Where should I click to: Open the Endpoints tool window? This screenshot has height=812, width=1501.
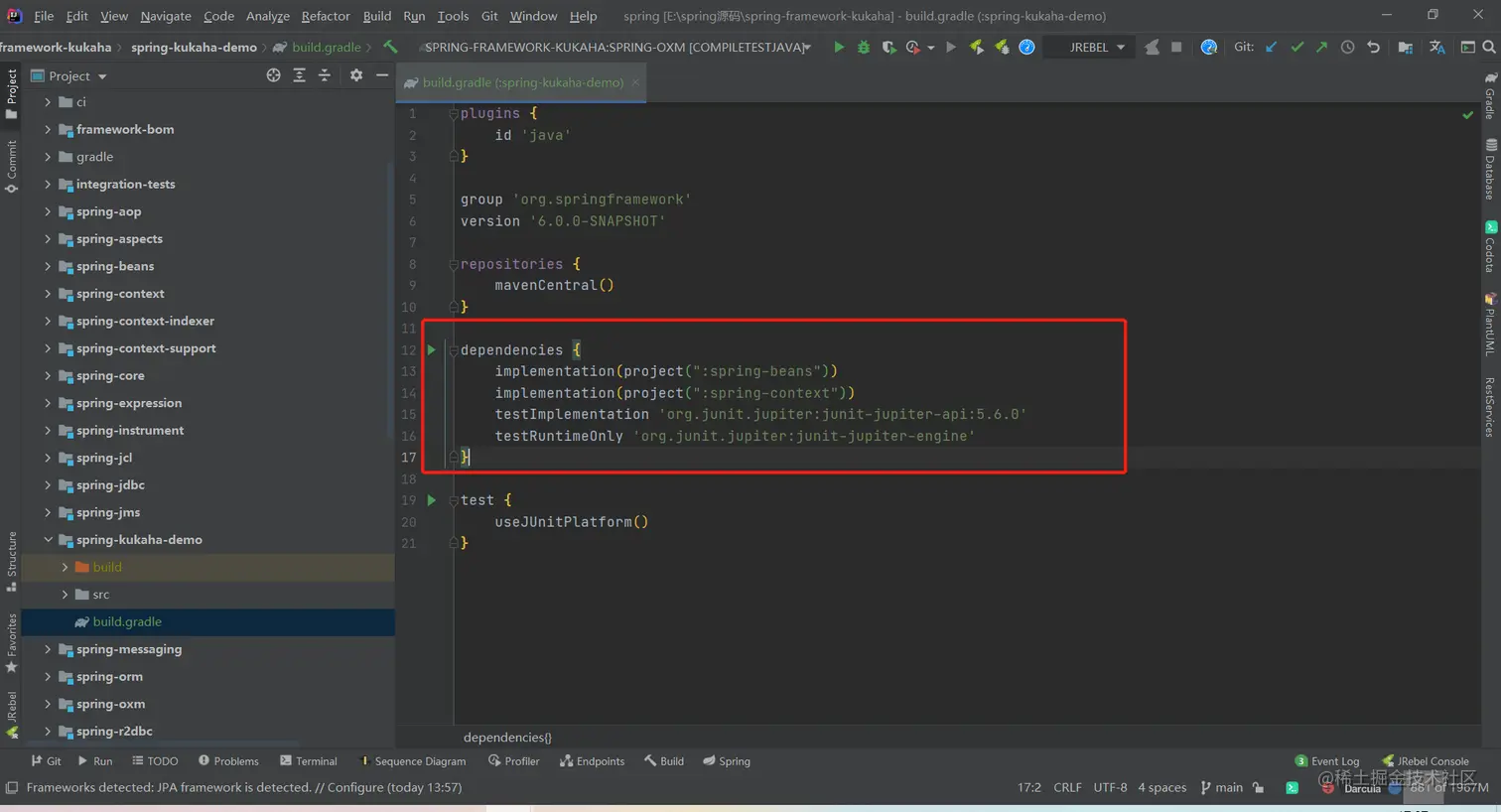(x=593, y=761)
